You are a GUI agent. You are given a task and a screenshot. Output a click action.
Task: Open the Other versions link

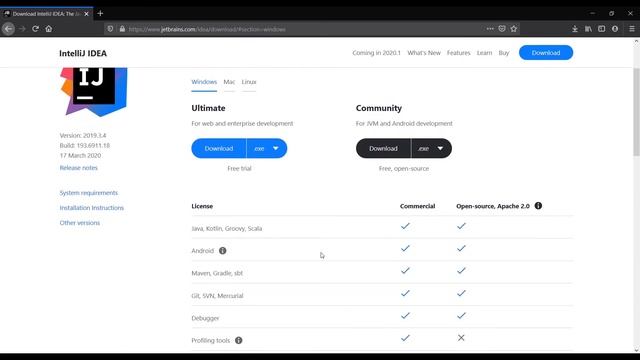click(x=80, y=223)
